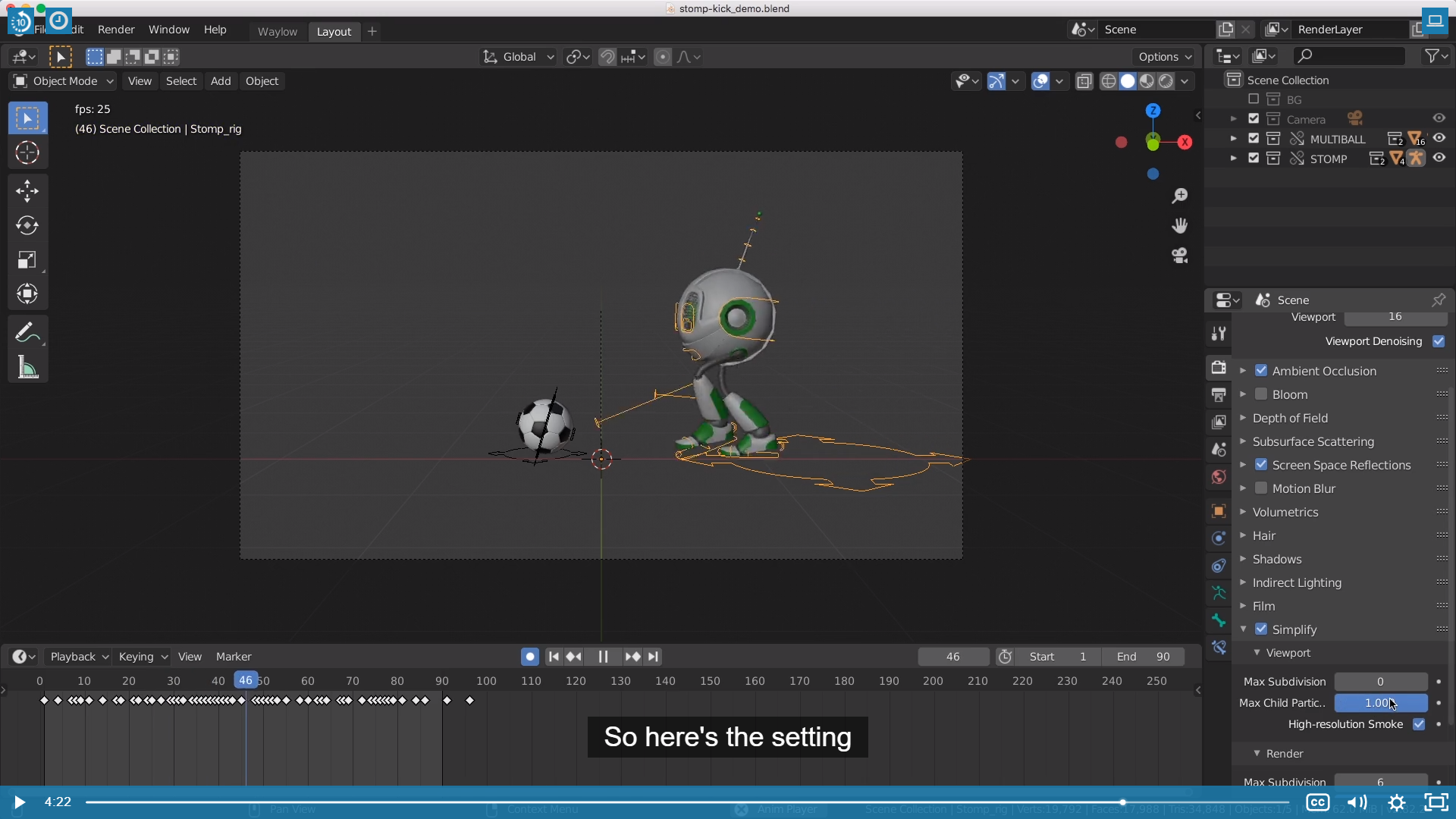The width and height of the screenshot is (1456, 819).
Task: Disable Viewport Denoising checkbox
Action: click(x=1439, y=341)
